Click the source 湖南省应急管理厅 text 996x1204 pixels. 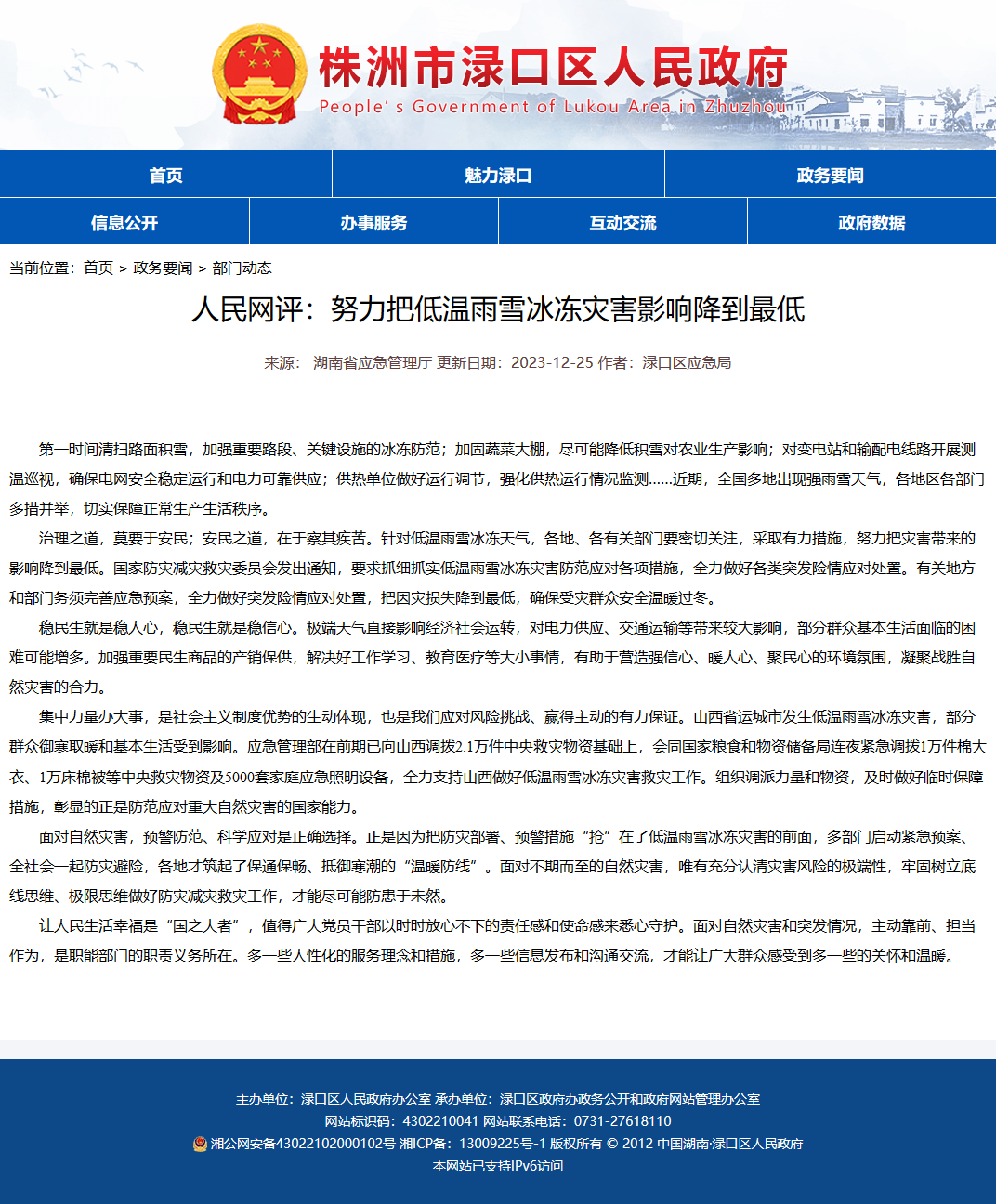(373, 362)
